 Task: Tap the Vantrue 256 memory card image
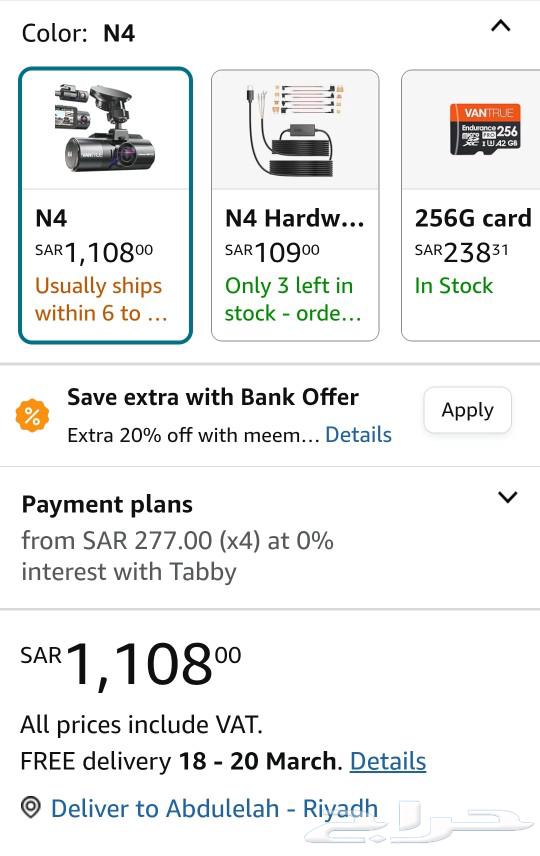[x=485, y=129]
